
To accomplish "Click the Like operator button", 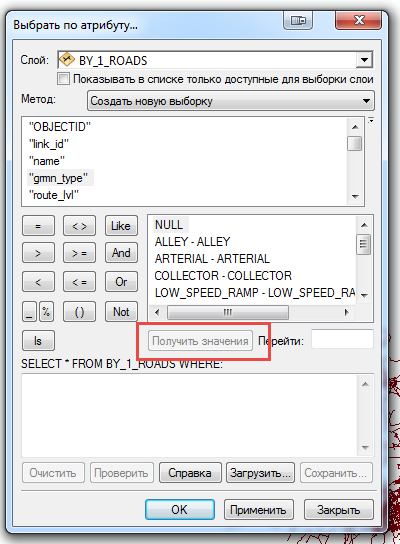I will tap(121, 226).
